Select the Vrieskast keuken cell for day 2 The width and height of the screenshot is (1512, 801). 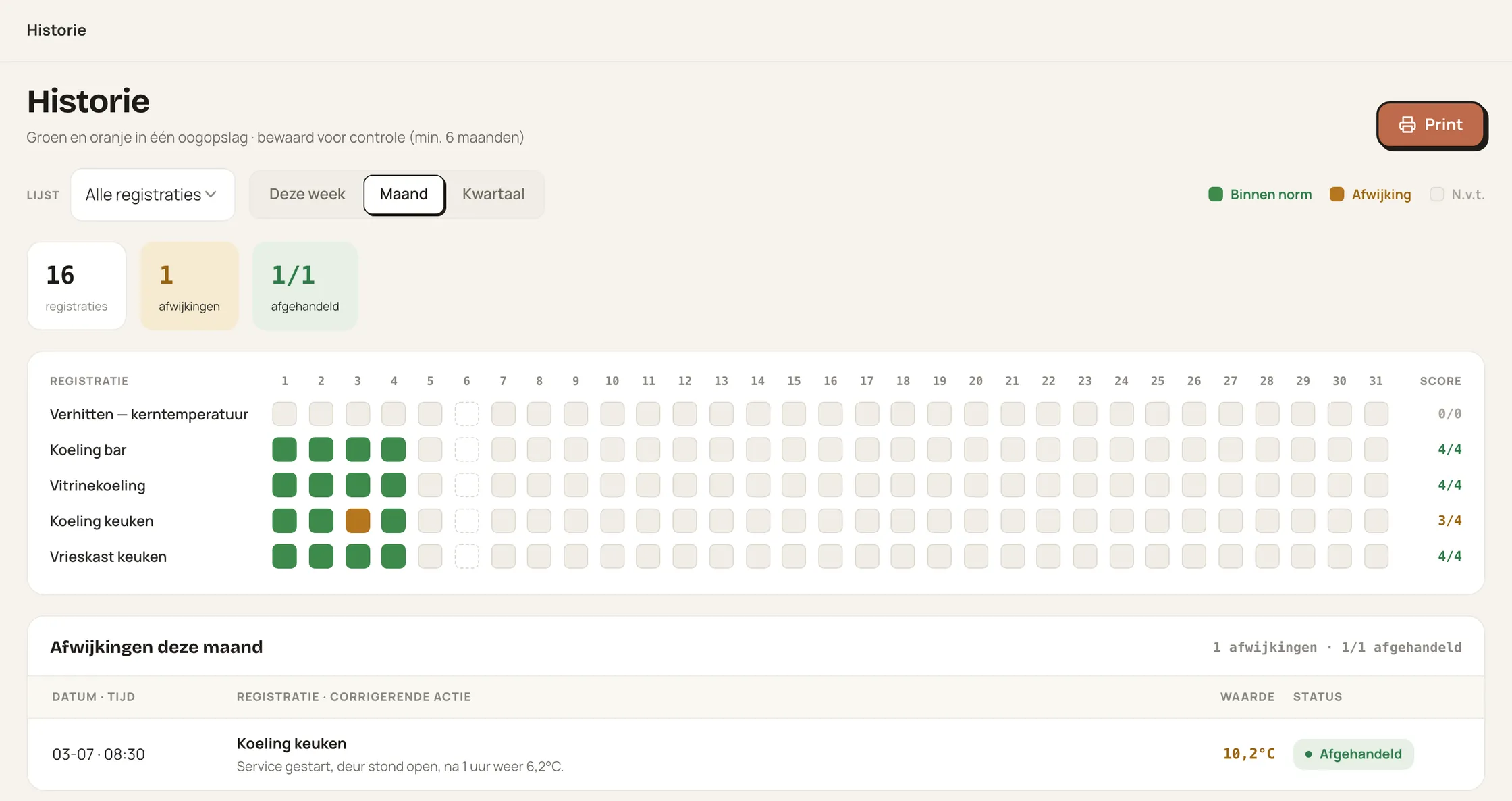(321, 557)
